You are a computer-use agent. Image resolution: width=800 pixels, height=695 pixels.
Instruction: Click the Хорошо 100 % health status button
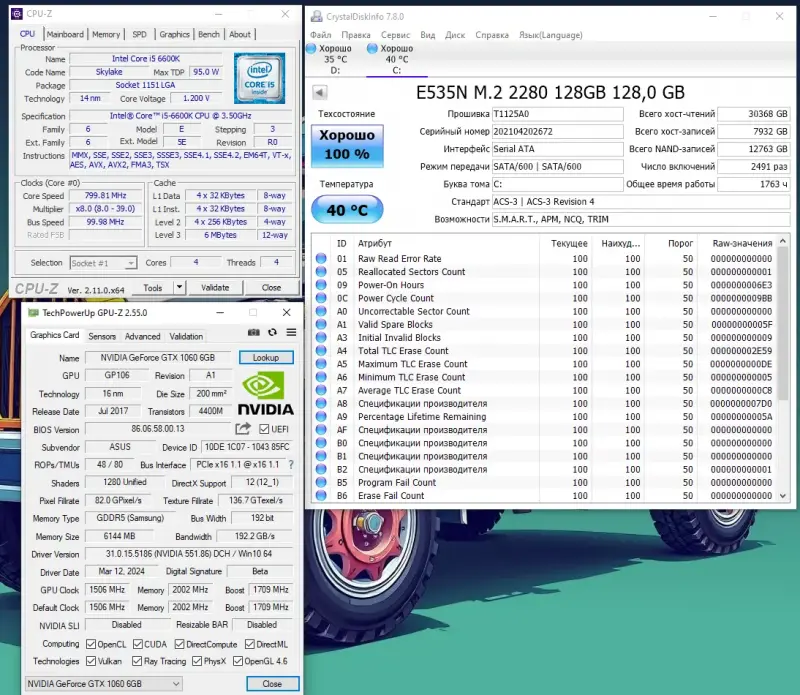[347, 146]
